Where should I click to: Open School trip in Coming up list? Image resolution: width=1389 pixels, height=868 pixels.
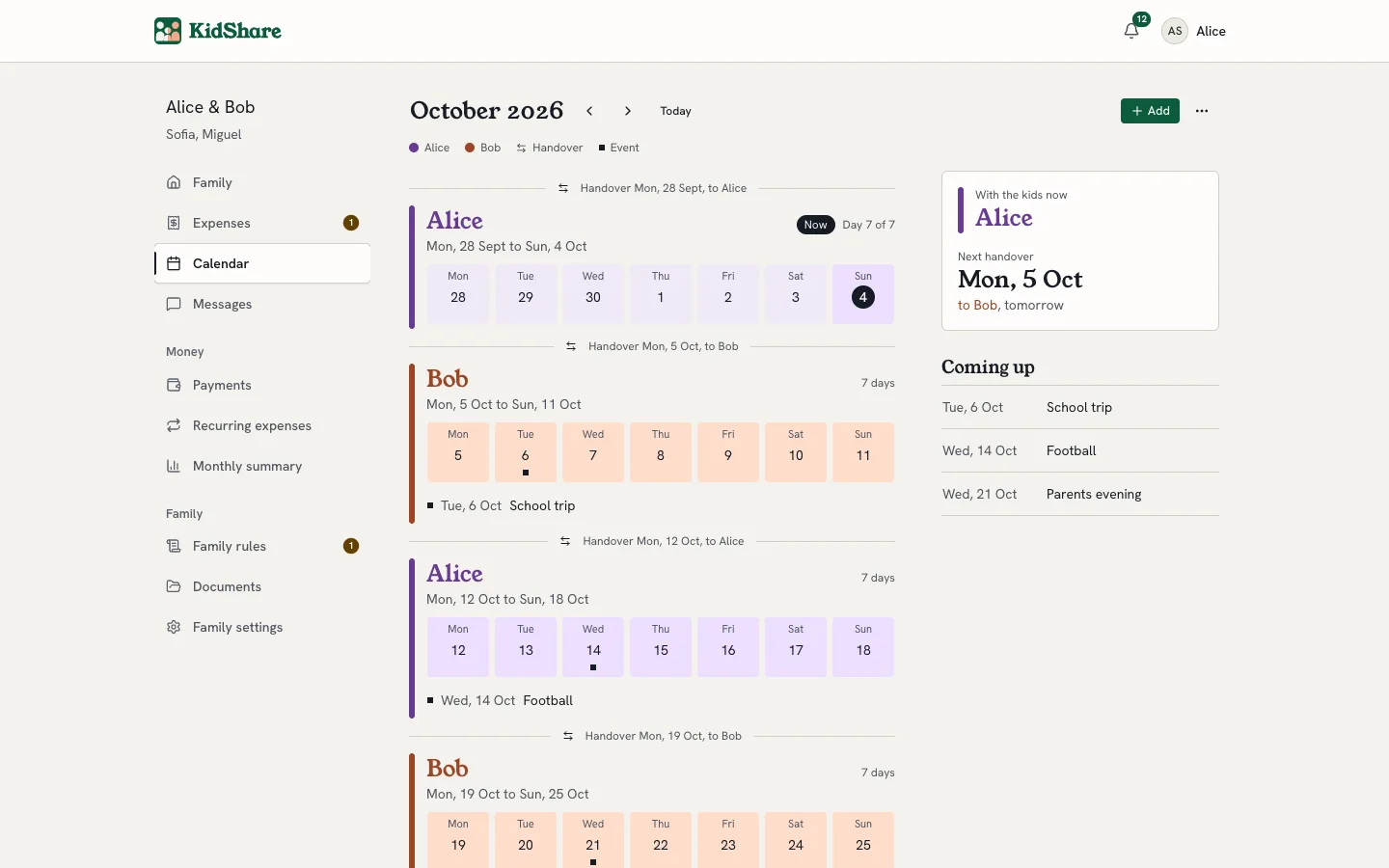pos(1080,407)
